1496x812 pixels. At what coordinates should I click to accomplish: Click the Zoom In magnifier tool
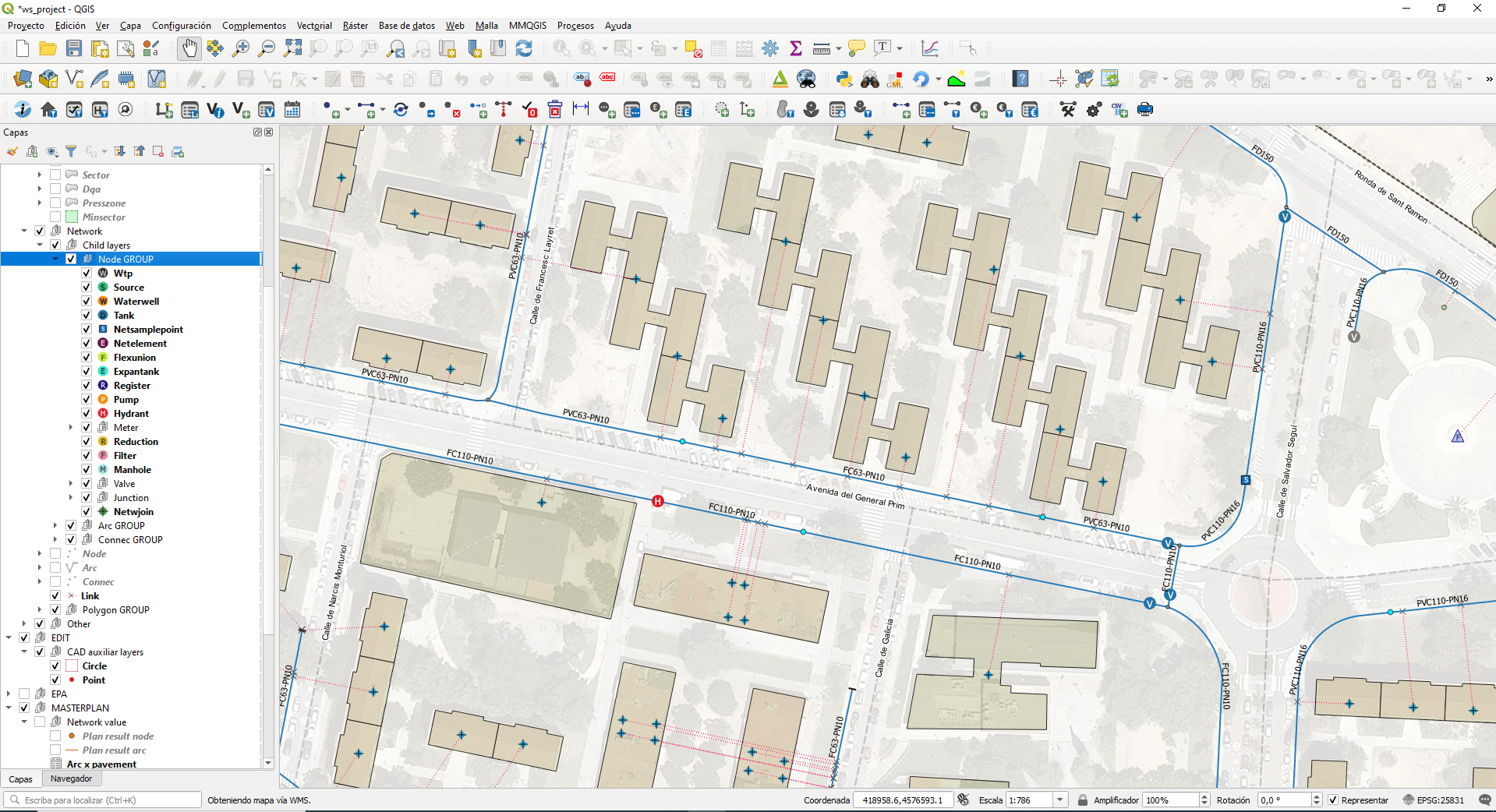(x=241, y=48)
